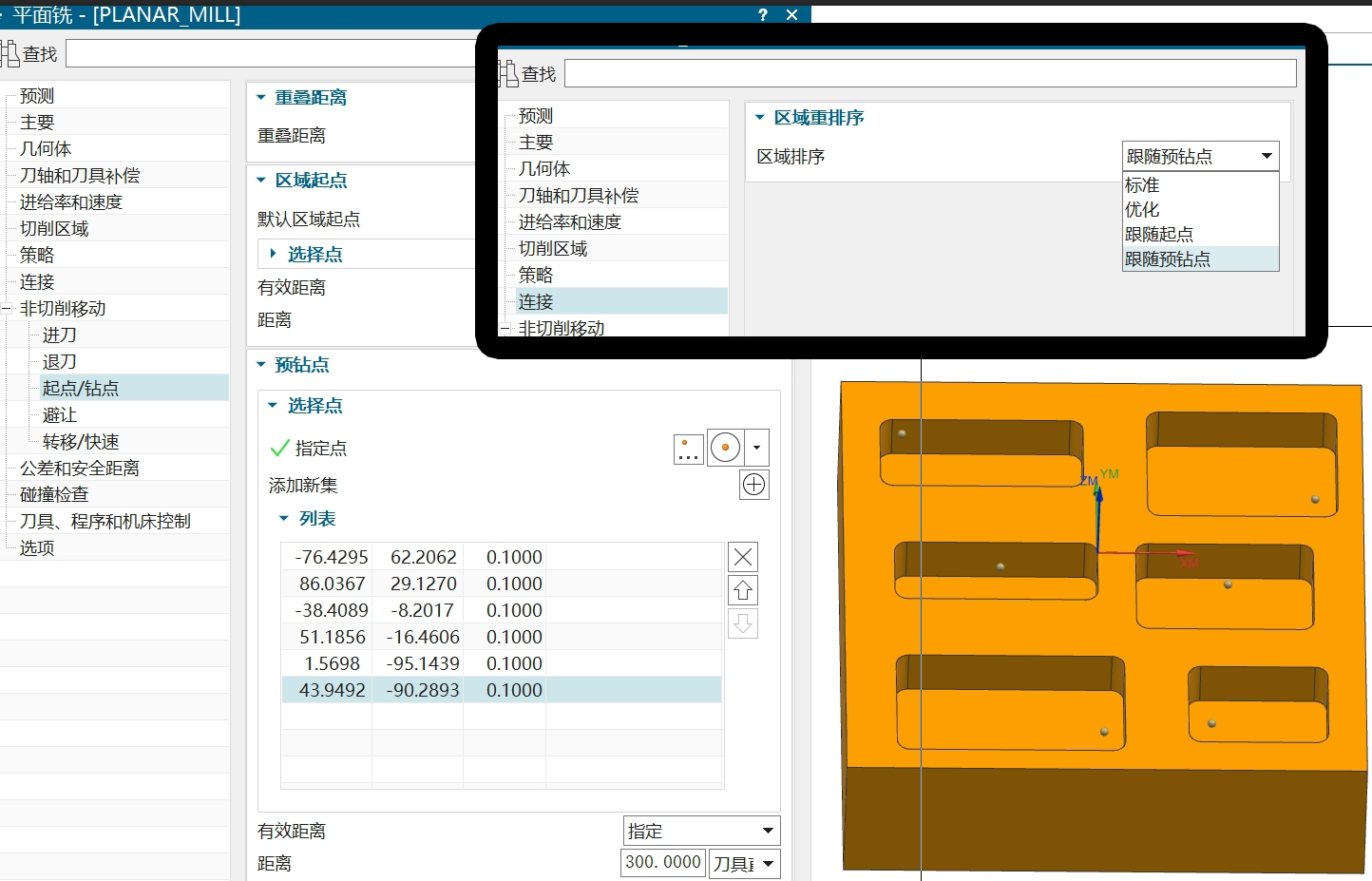Open 进给率和速度 page
1372x881 pixels.
[x=71, y=202]
